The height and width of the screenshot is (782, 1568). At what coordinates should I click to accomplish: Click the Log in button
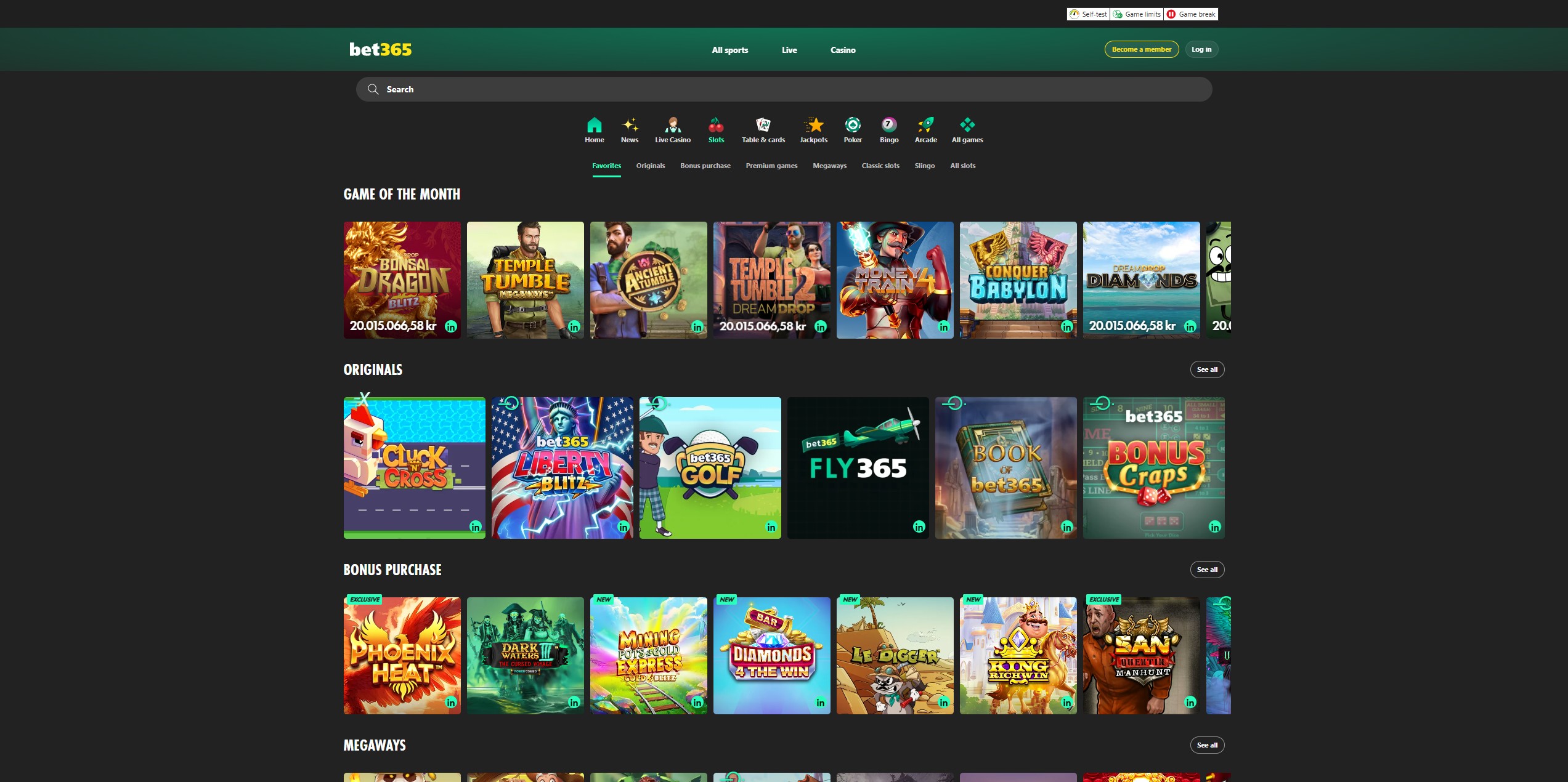[1201, 49]
